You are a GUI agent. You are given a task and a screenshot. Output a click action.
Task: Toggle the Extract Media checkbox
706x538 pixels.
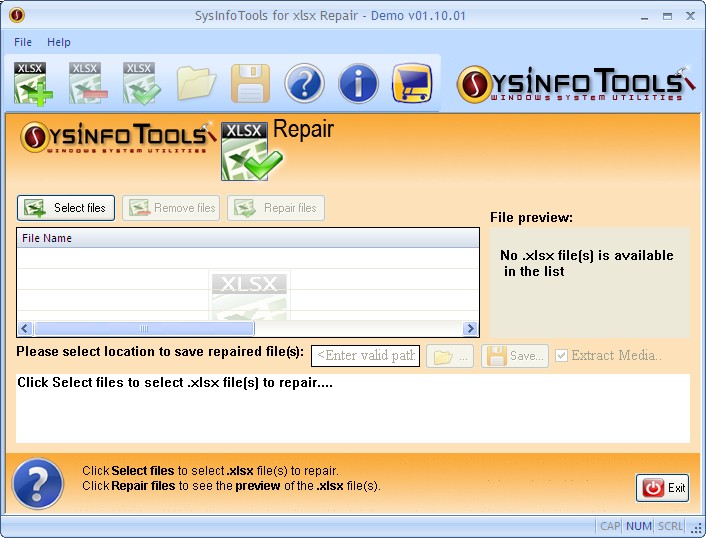click(x=562, y=356)
